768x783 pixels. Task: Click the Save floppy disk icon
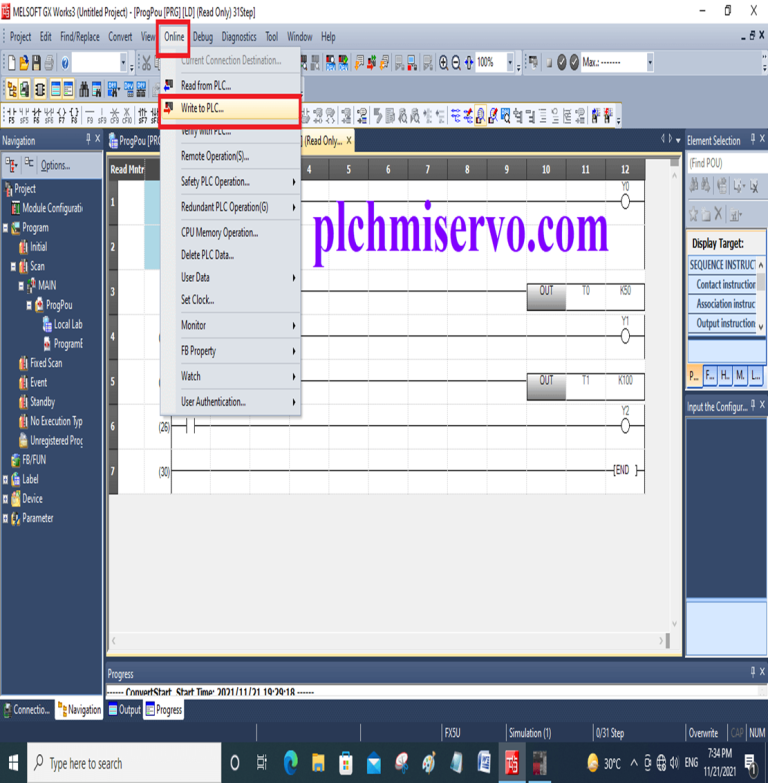(x=36, y=63)
